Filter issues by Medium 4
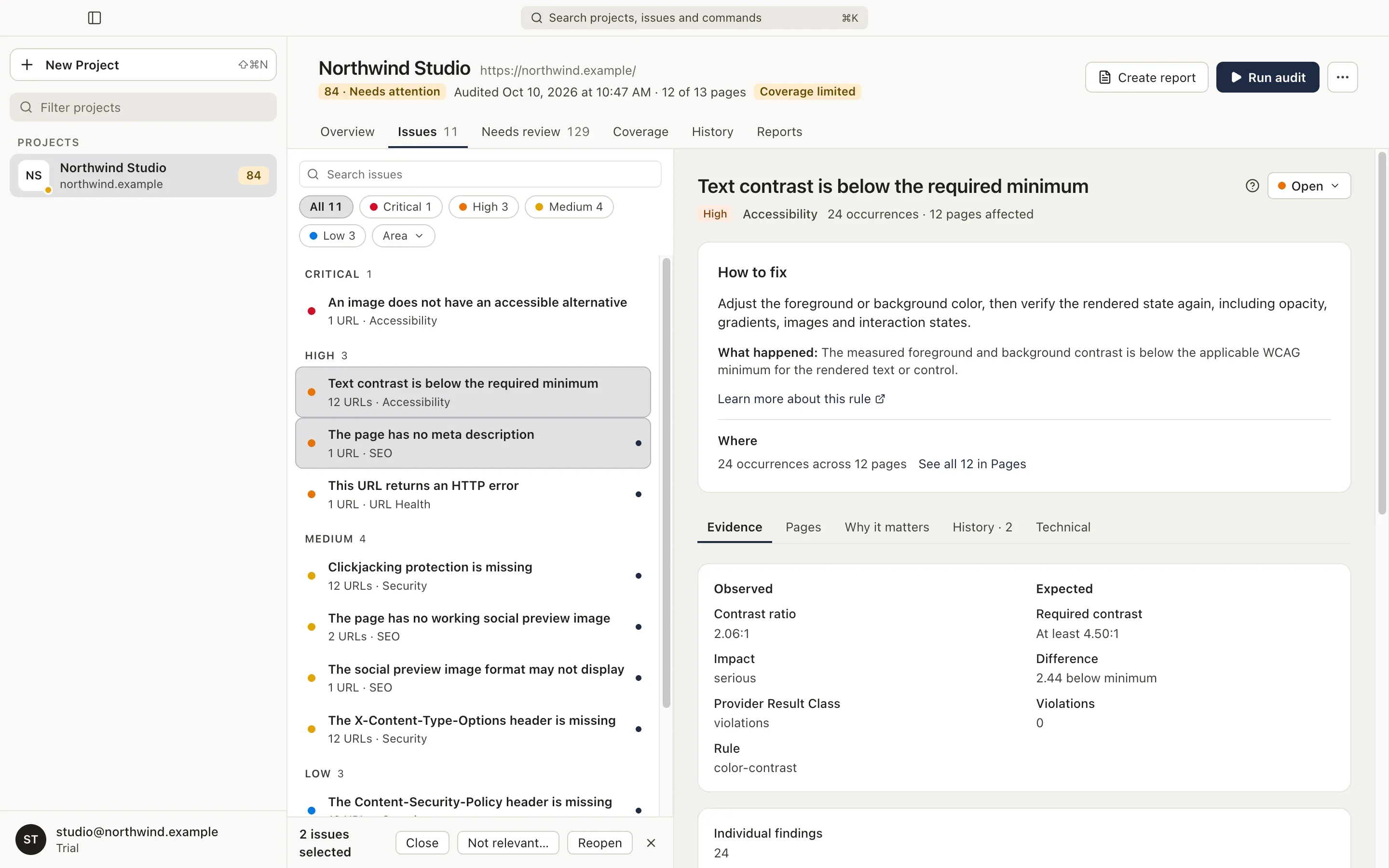Image resolution: width=1389 pixels, height=868 pixels. (569, 207)
